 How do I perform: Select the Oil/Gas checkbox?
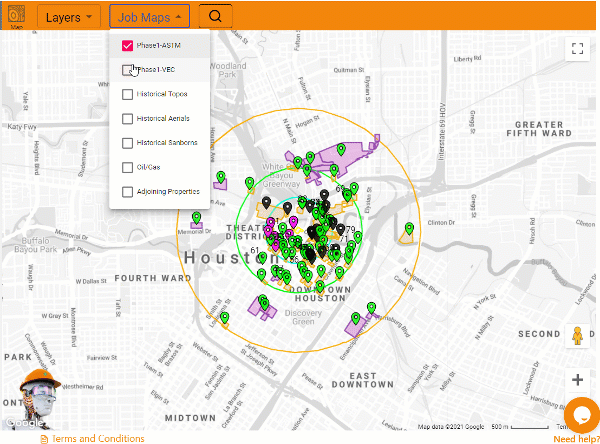(127, 167)
